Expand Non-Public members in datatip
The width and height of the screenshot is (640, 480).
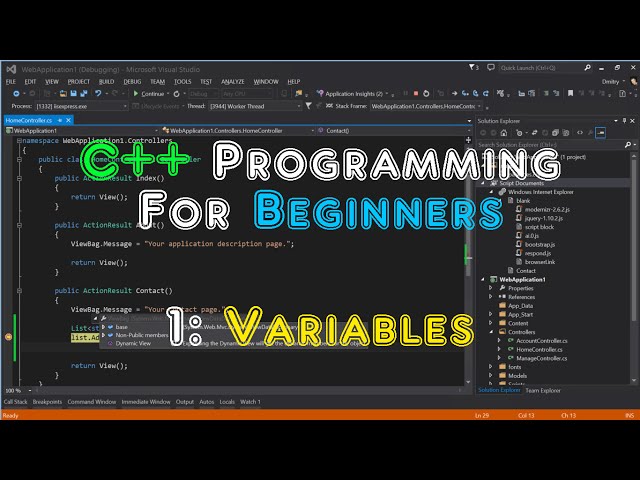[103, 335]
